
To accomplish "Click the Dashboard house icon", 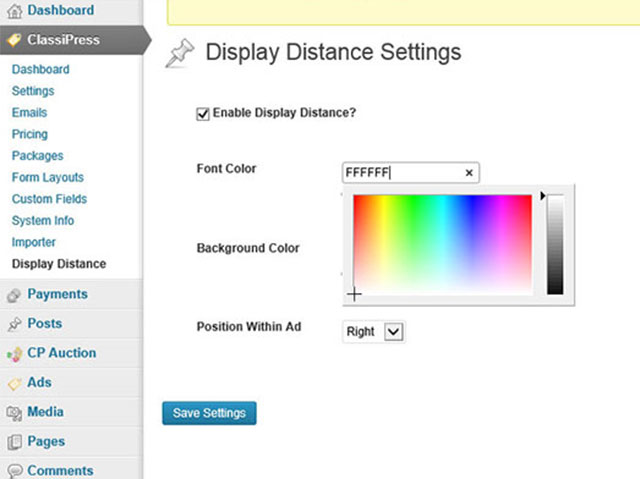I will coord(14,11).
